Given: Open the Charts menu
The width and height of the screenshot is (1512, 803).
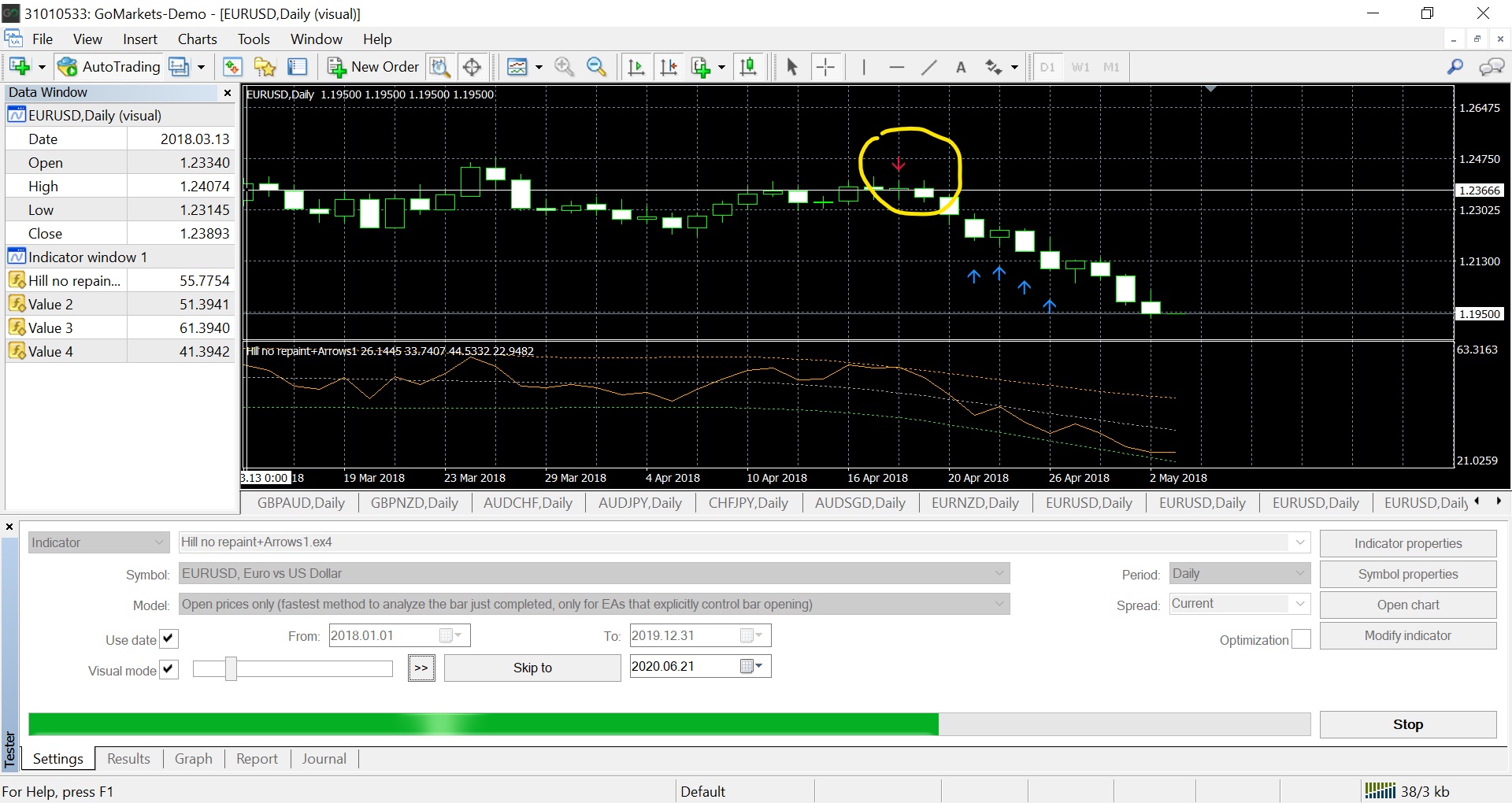Looking at the screenshot, I should point(197,39).
